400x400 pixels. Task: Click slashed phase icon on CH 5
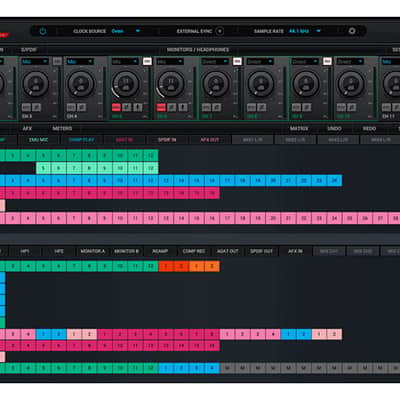(127, 107)
